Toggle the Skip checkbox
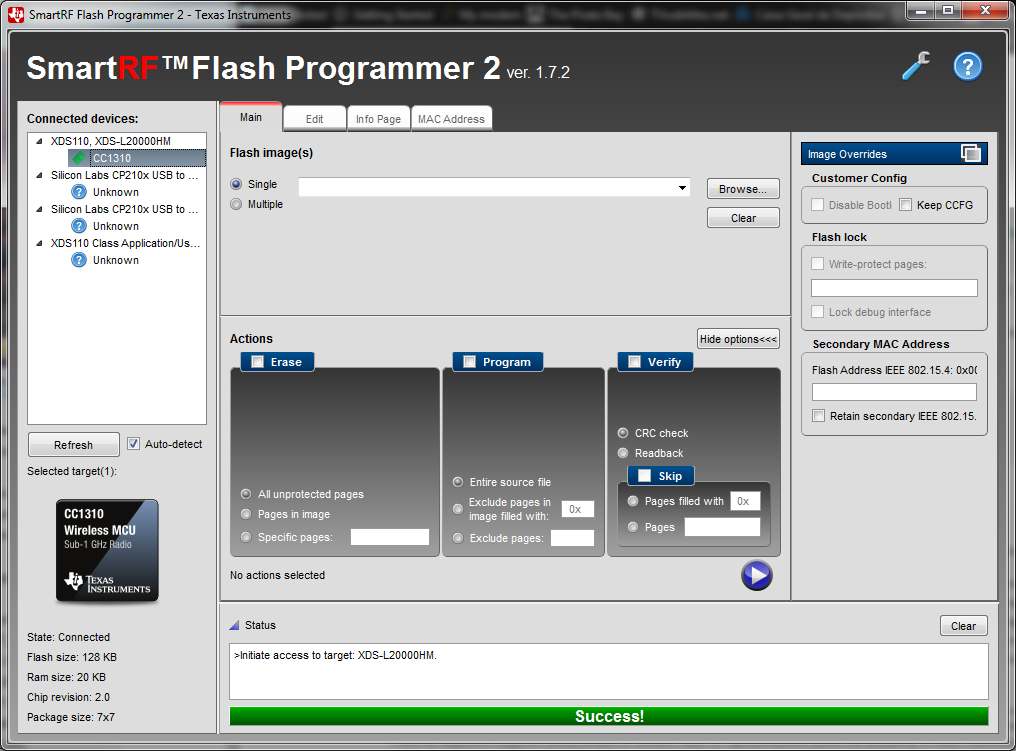The width and height of the screenshot is (1016, 751). tap(645, 476)
